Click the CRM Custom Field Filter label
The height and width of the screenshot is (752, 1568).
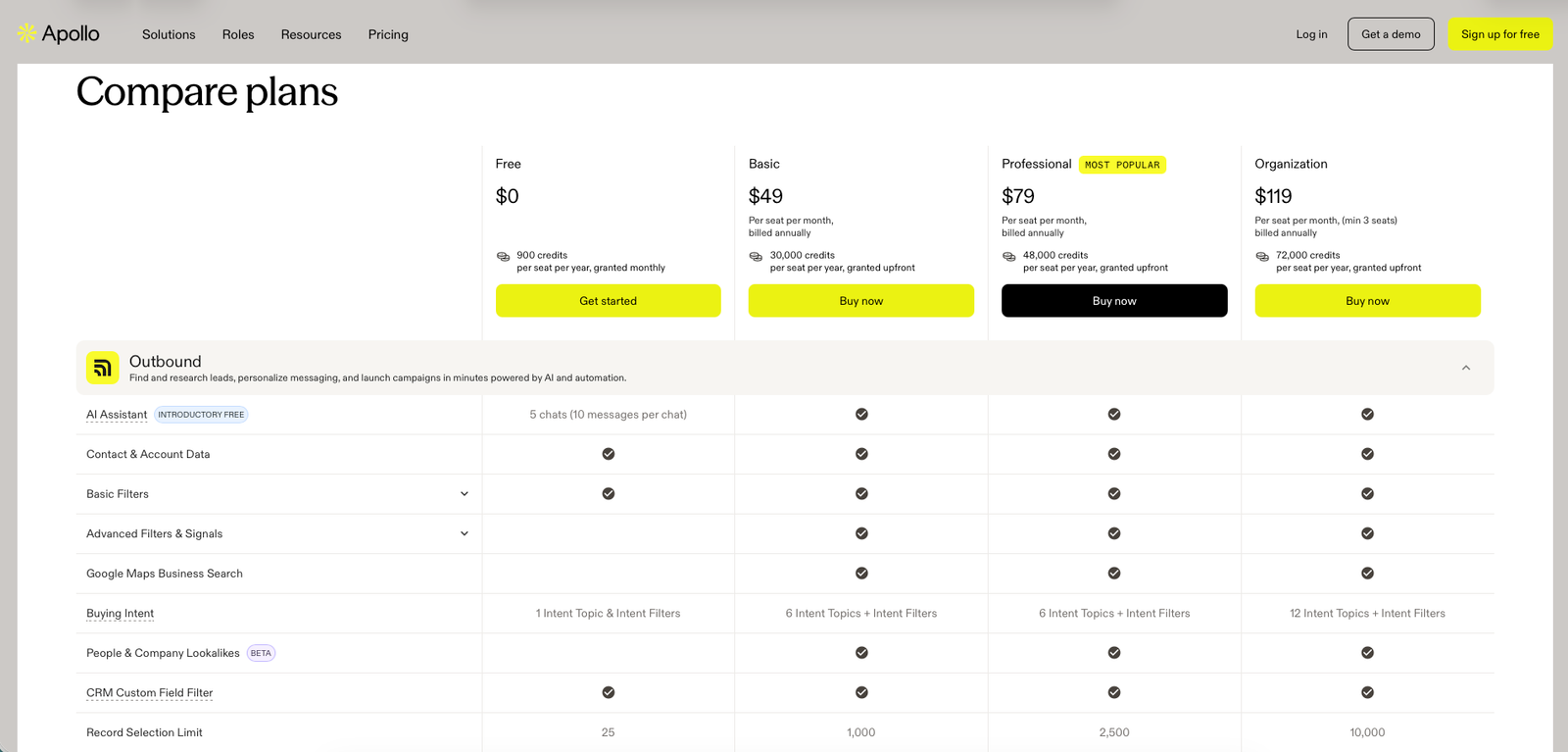(x=150, y=693)
